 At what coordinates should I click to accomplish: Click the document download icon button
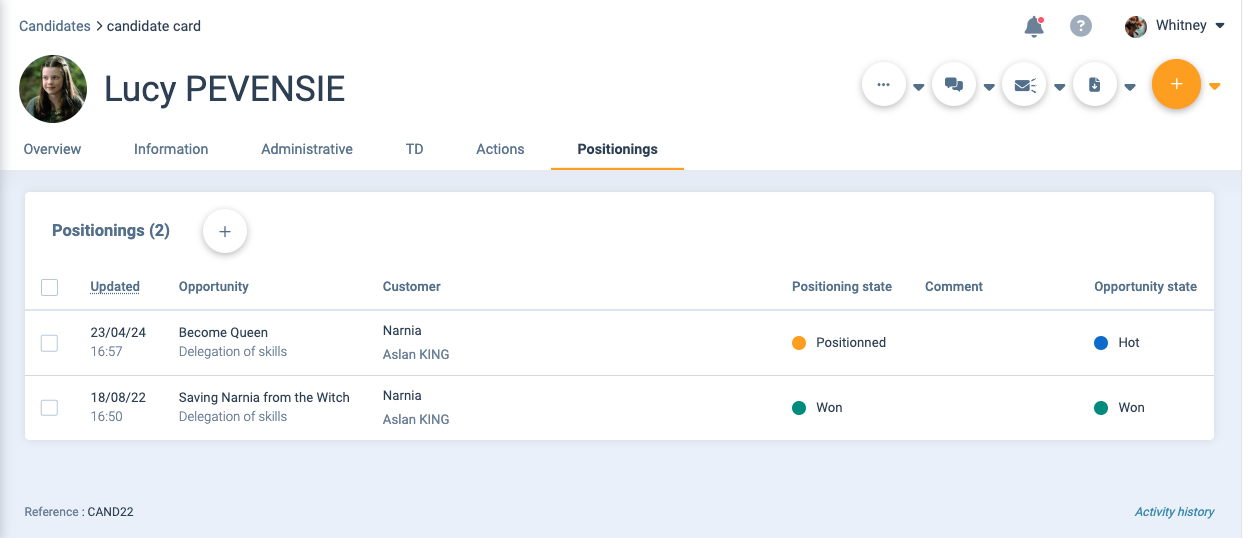pyautogui.click(x=1095, y=85)
